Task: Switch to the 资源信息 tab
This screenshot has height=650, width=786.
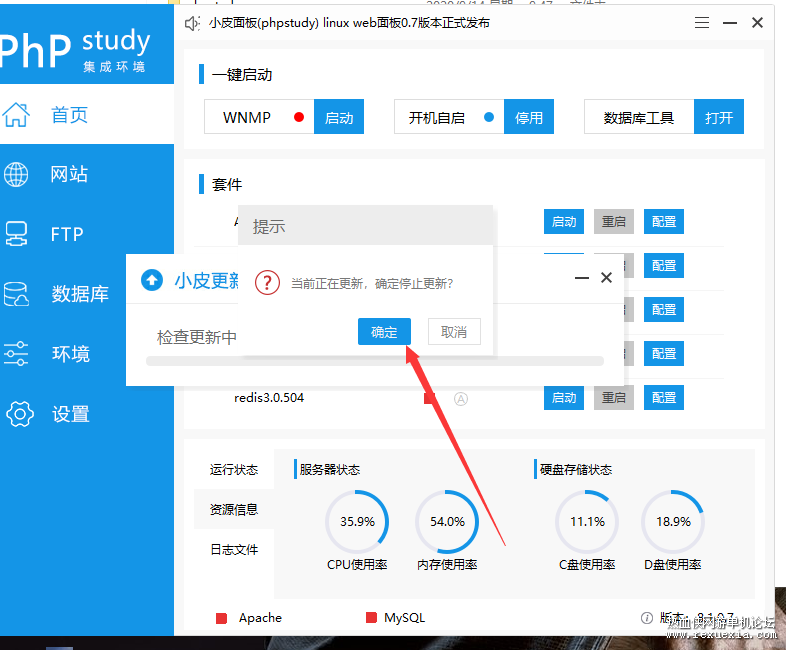Action: pyautogui.click(x=234, y=509)
